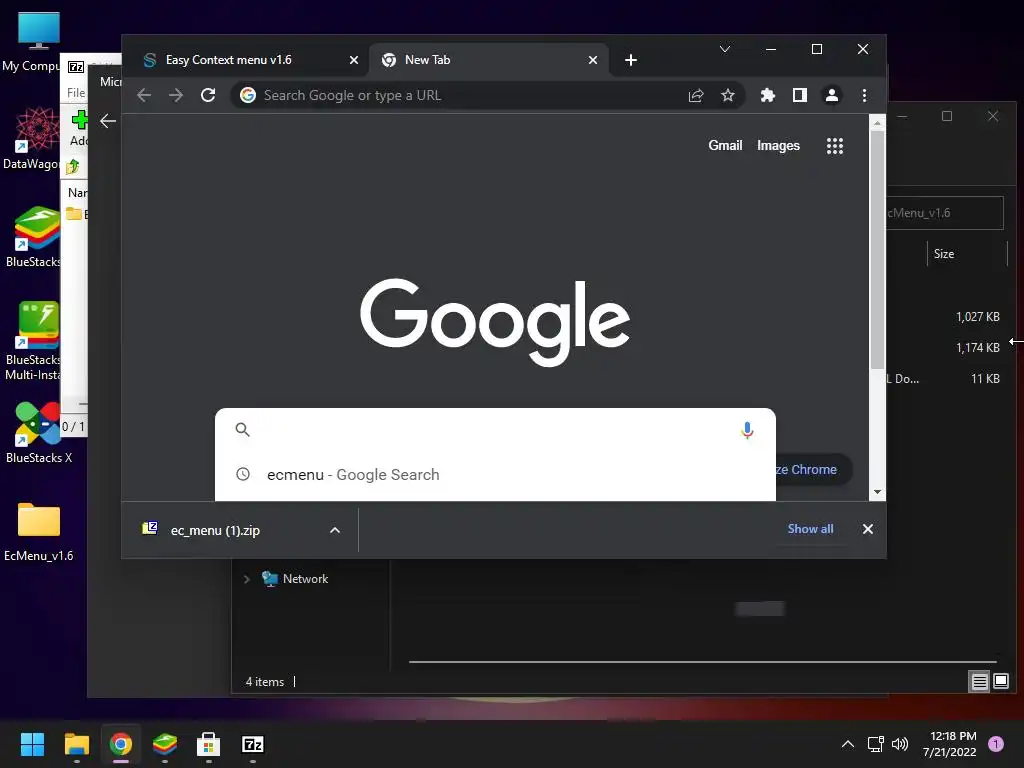Image resolution: width=1024 pixels, height=768 pixels.
Task: Select the New Tab tab
Action: point(490,60)
